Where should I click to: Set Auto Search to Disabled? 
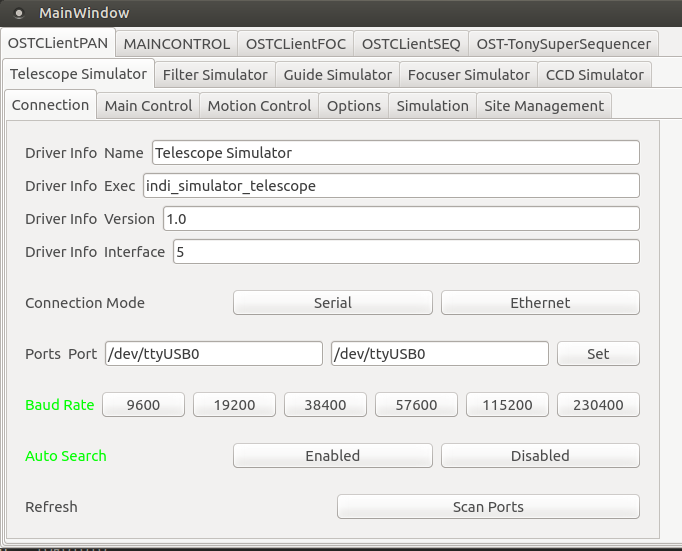tap(540, 456)
